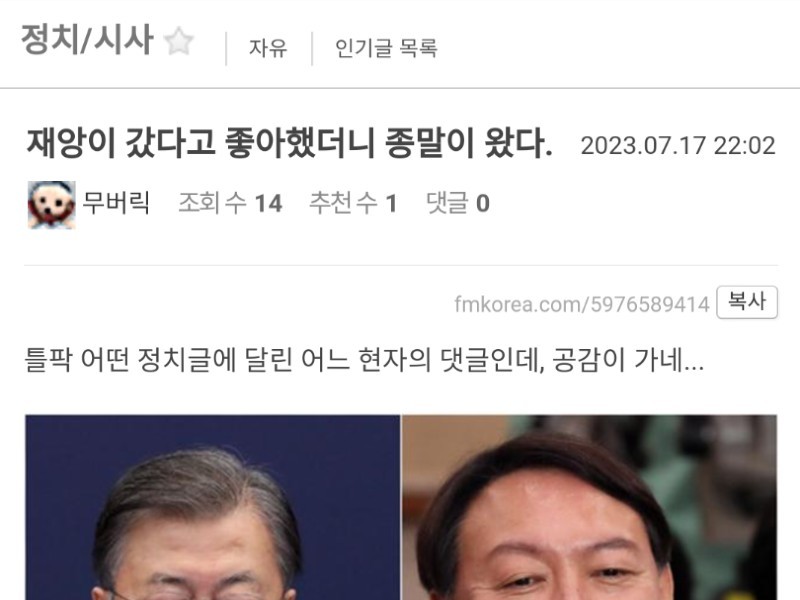Open the left photo with blue background
800x600 pixels.
coord(213,508)
